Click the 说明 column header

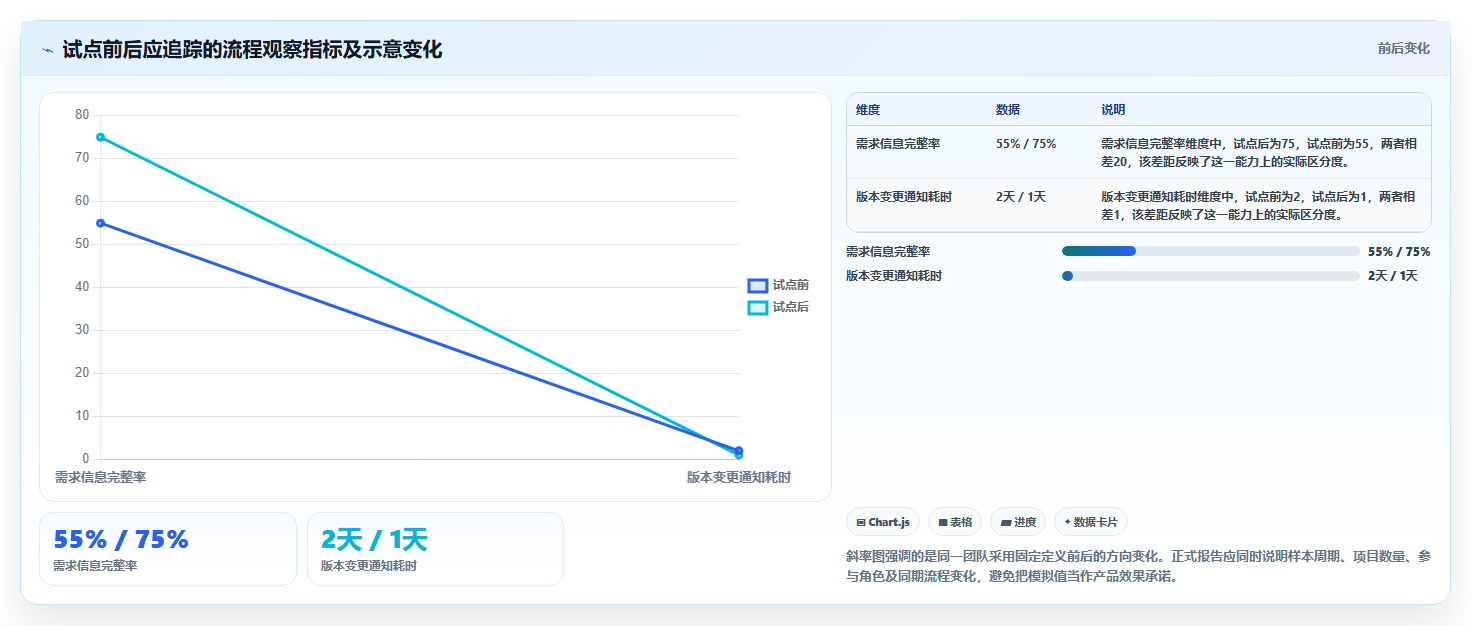pos(1113,110)
